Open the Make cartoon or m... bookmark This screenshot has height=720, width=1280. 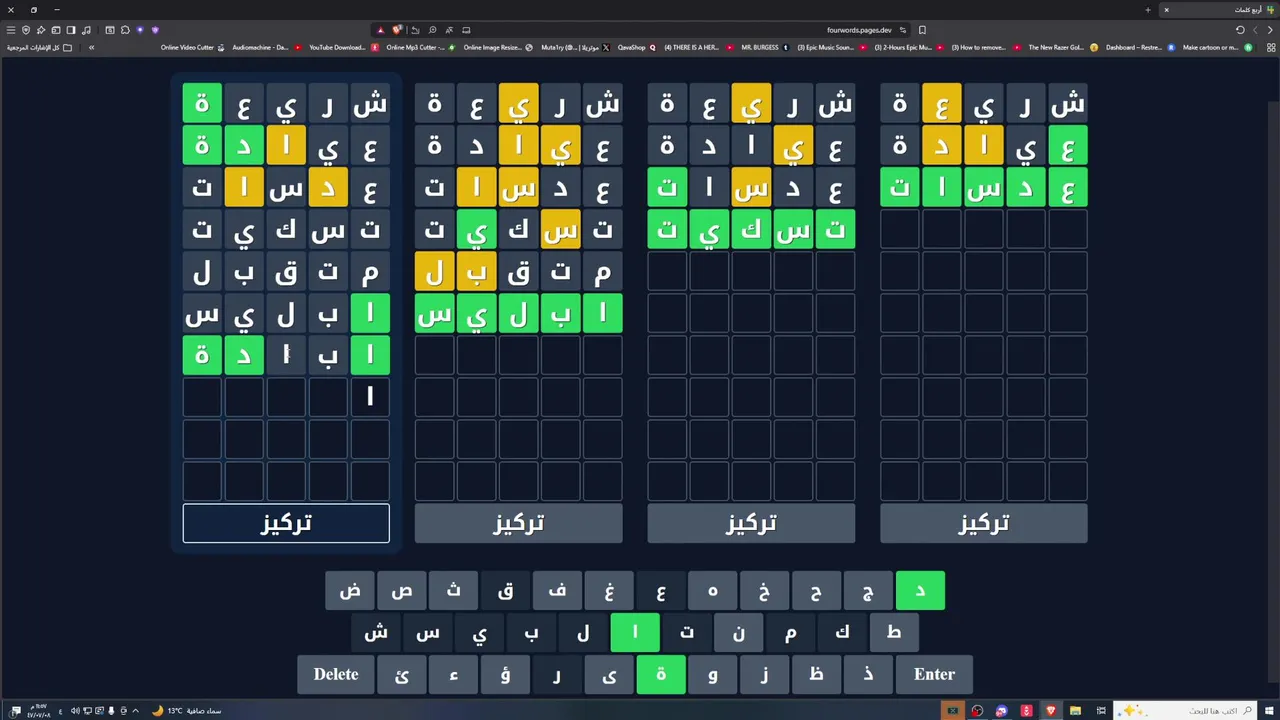click(x=1217, y=47)
